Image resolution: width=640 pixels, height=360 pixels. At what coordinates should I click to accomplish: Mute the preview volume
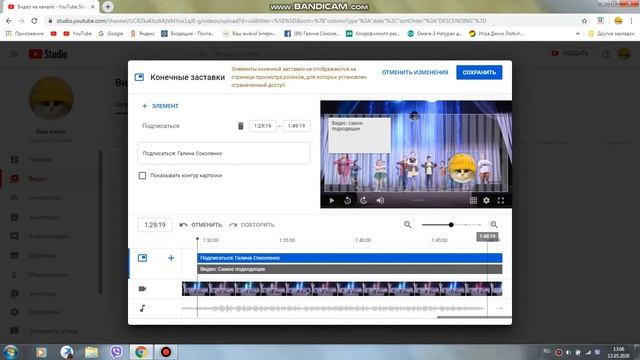point(380,200)
